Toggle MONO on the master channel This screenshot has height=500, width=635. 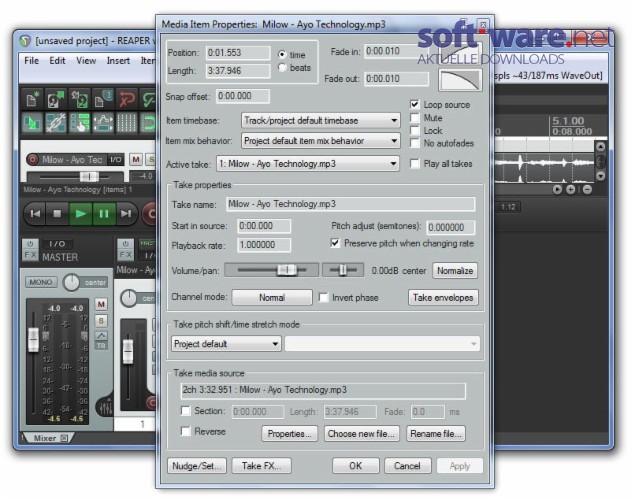point(41,282)
